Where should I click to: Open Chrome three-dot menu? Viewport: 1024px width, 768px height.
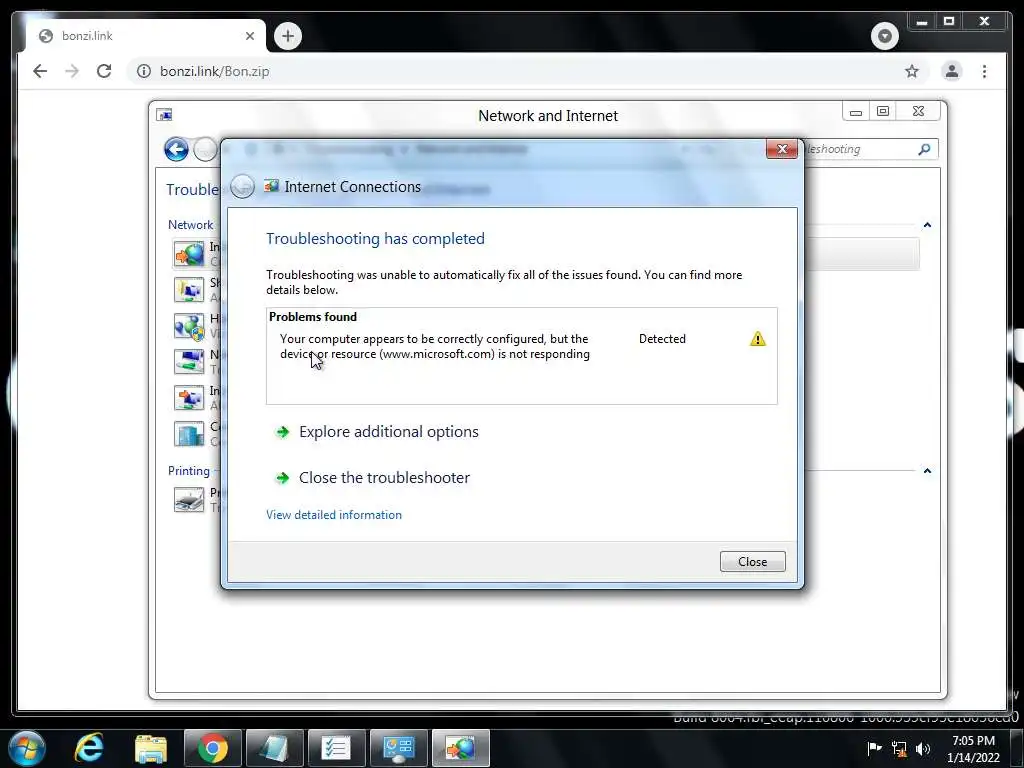pyautogui.click(x=984, y=71)
